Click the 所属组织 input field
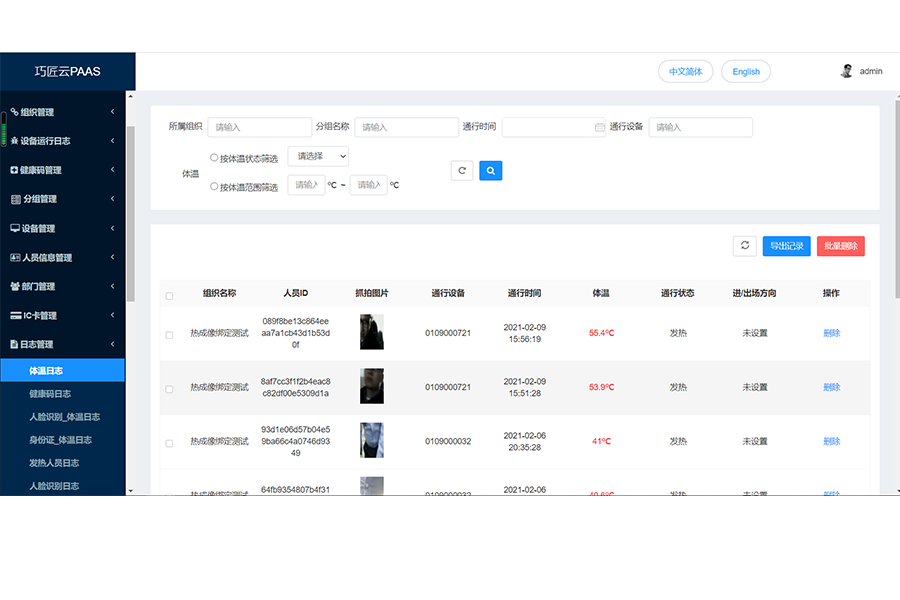 tap(259, 127)
